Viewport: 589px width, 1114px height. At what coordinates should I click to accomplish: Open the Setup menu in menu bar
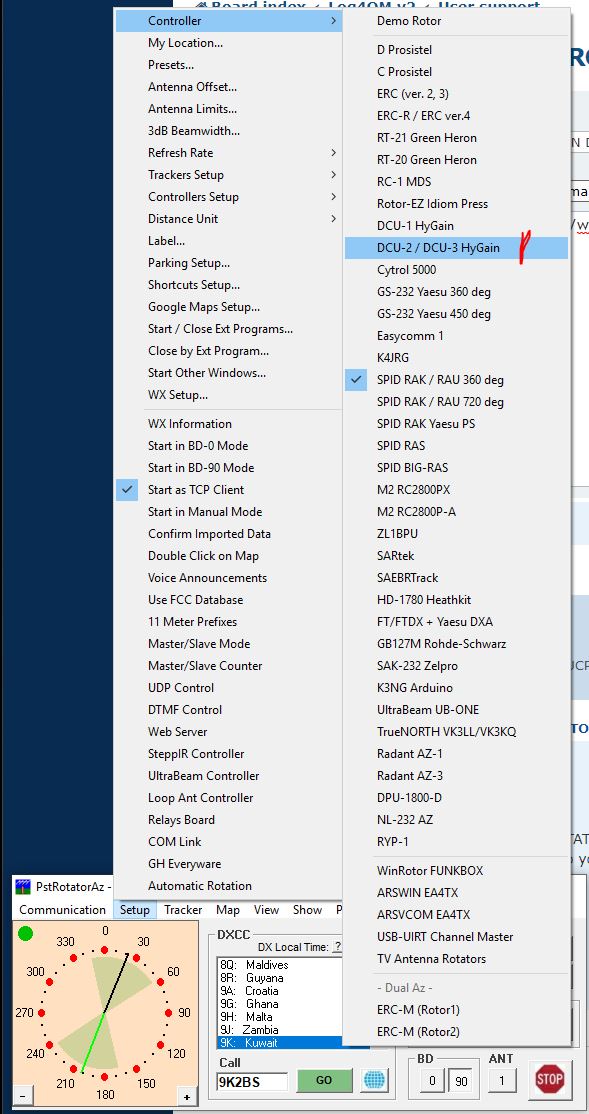(134, 909)
